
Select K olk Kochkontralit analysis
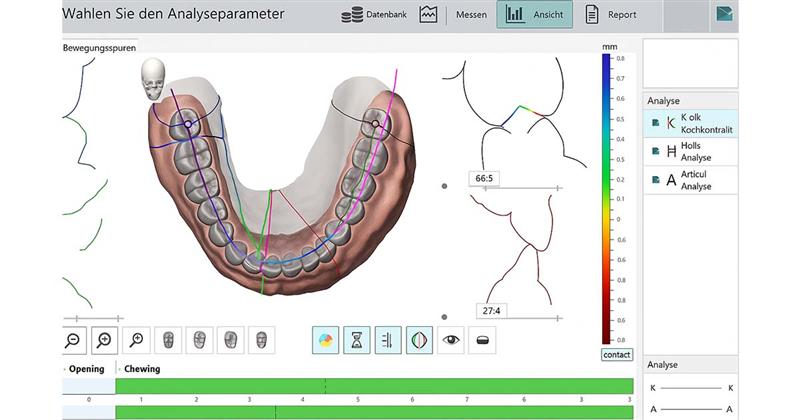(x=690, y=123)
